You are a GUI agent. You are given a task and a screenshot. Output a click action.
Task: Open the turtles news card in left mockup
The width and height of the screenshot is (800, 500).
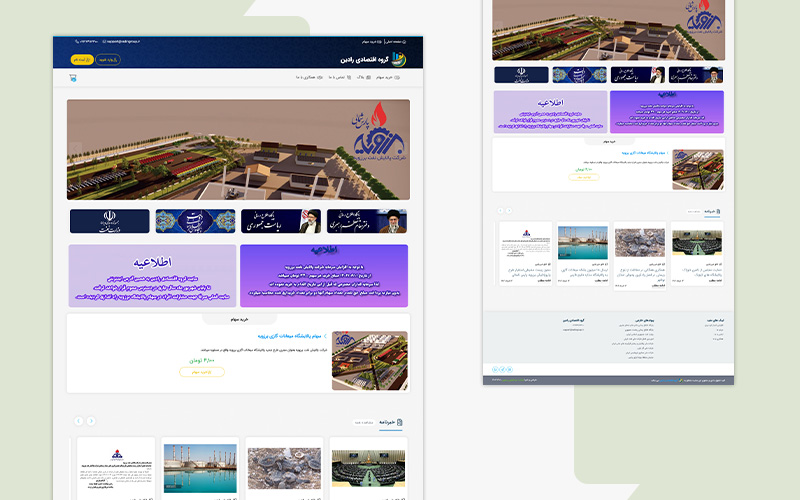click(x=284, y=468)
